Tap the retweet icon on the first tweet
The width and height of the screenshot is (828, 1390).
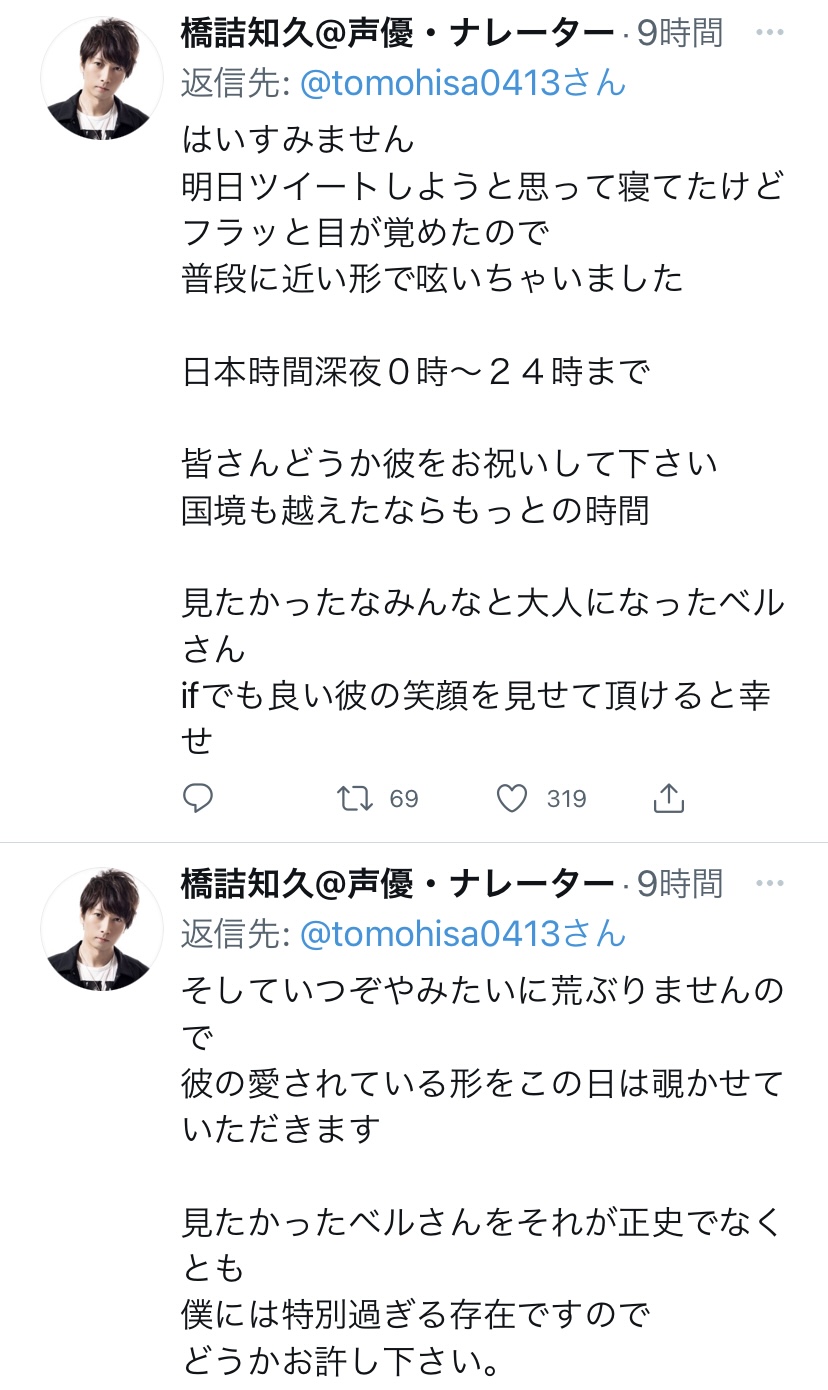tap(355, 798)
